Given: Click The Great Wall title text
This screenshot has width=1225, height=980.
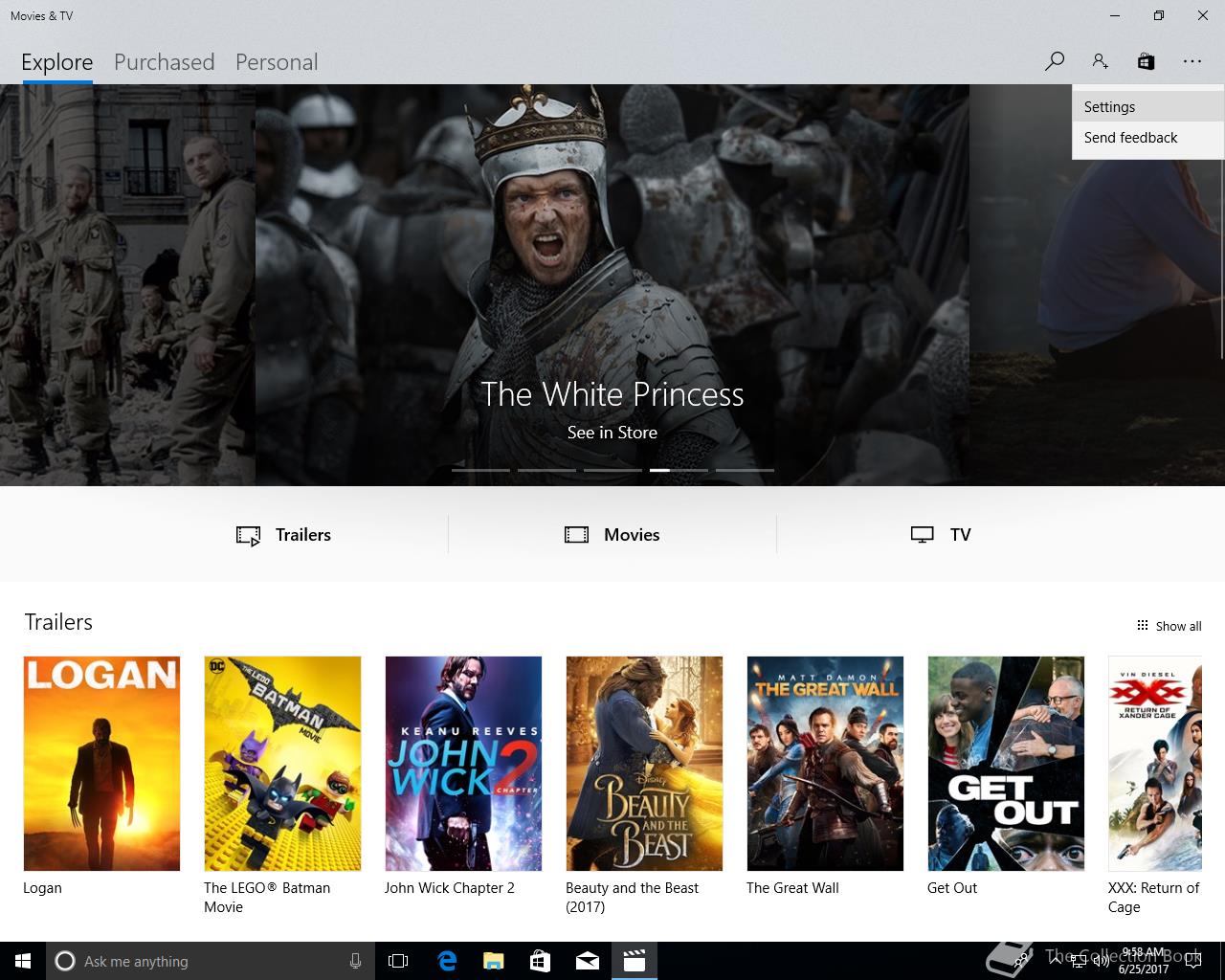Looking at the screenshot, I should pos(792,888).
